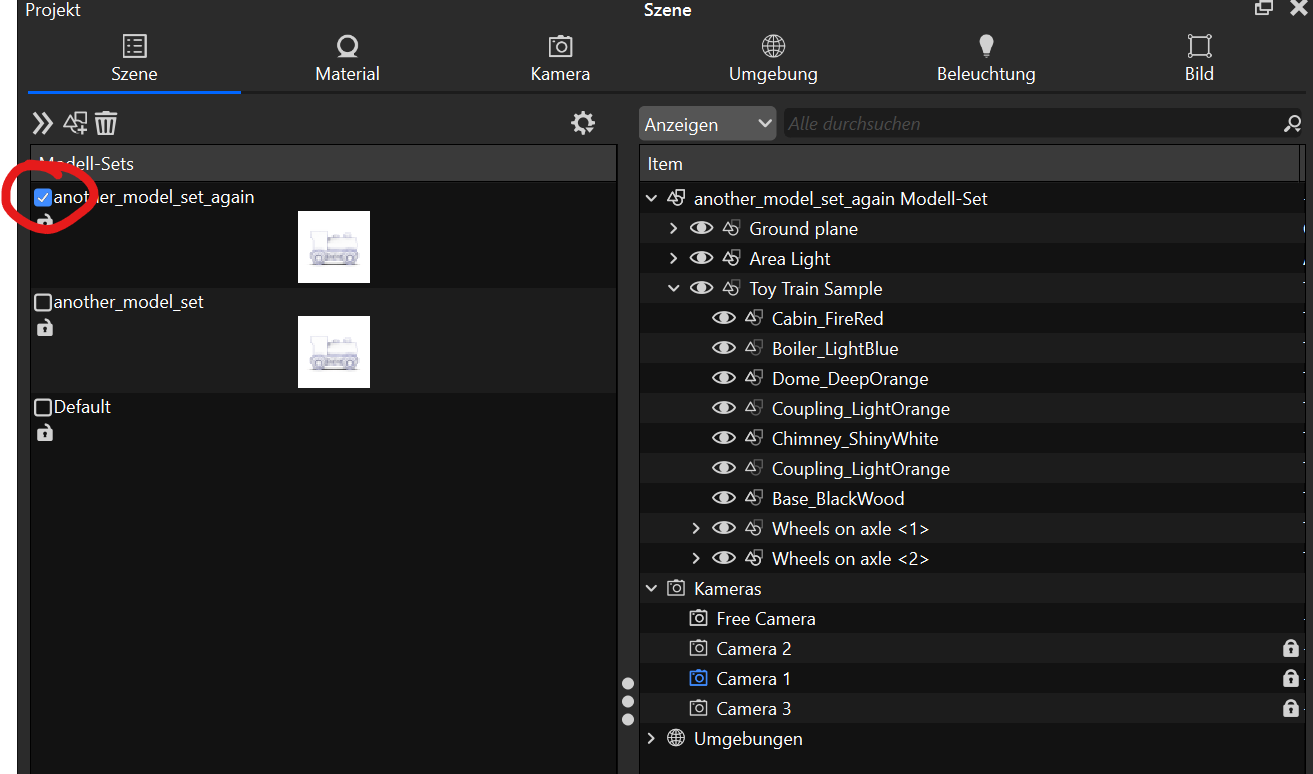Check the Default model set checkbox

pos(43,407)
